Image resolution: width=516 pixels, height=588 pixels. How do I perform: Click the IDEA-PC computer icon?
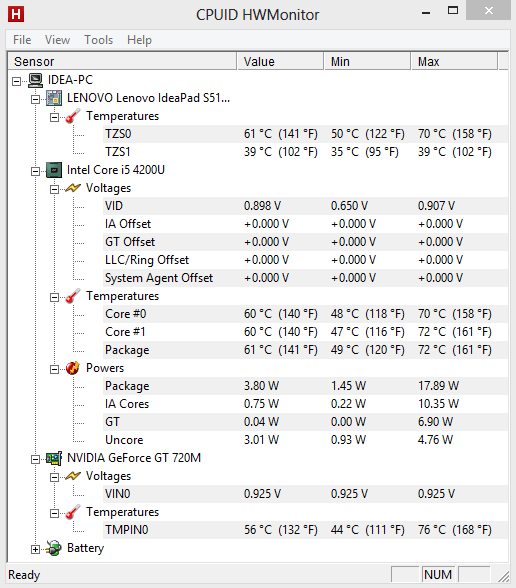click(x=36, y=80)
